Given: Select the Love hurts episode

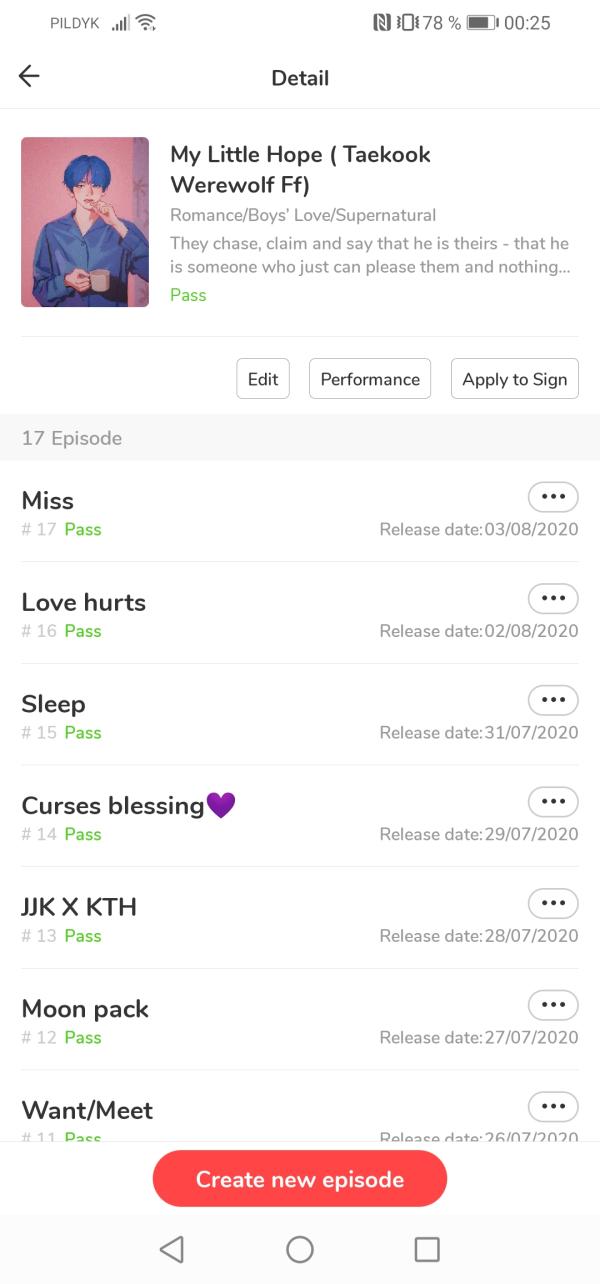Looking at the screenshot, I should (200, 613).
